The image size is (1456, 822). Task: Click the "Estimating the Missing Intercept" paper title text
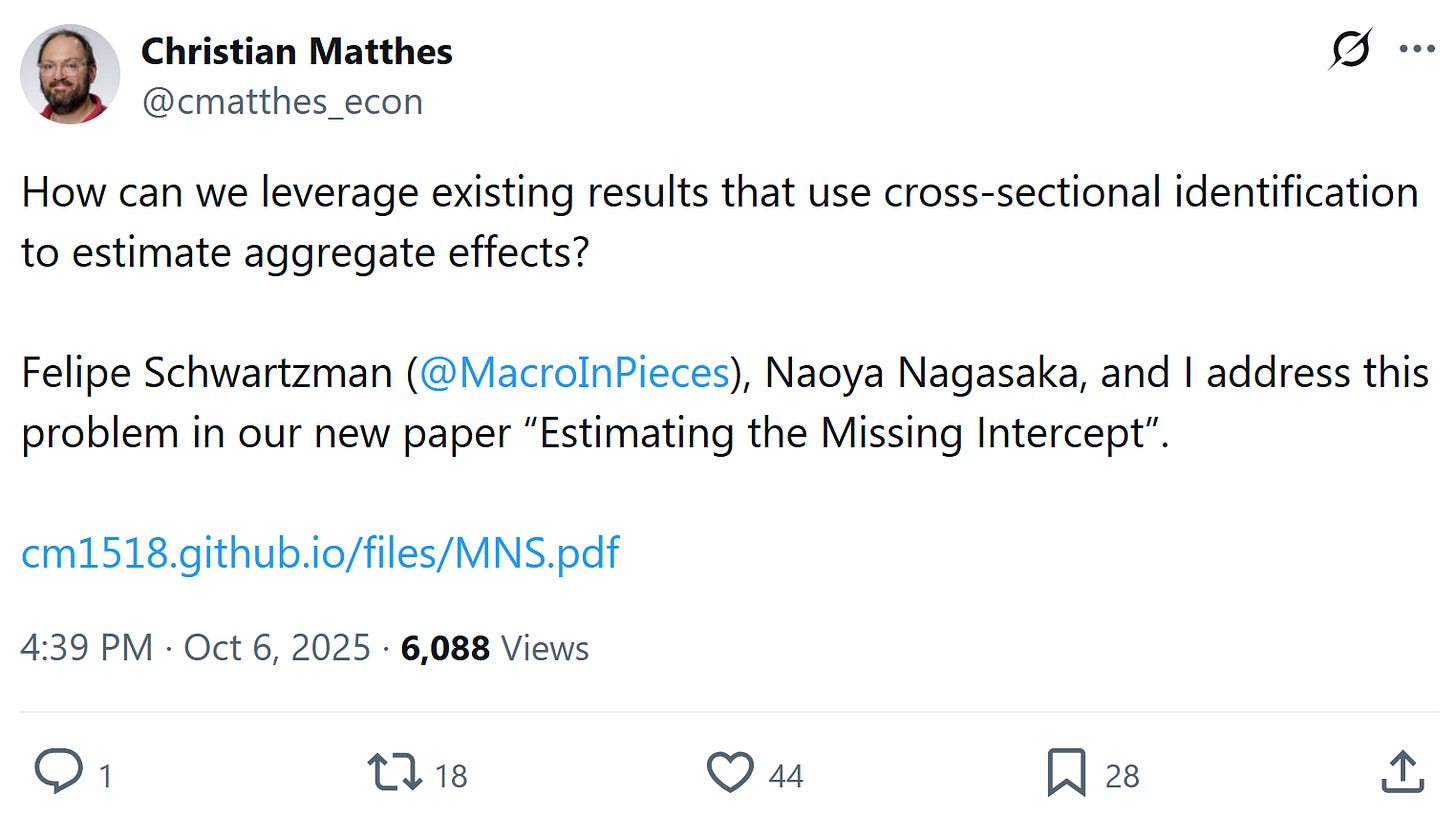click(845, 433)
